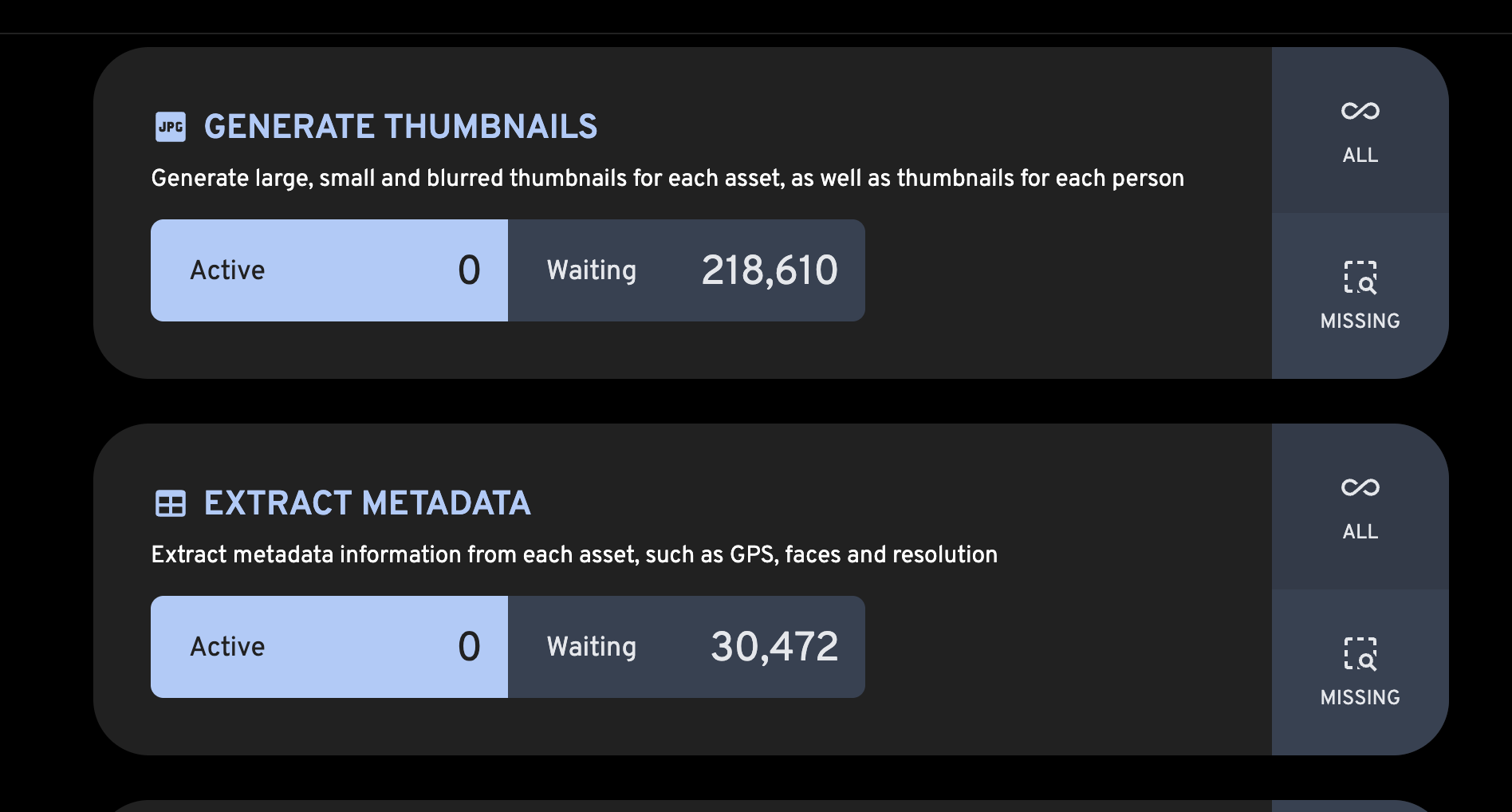This screenshot has height=812, width=1512.
Task: Select the Generate Thumbnails heading
Action: coord(400,127)
